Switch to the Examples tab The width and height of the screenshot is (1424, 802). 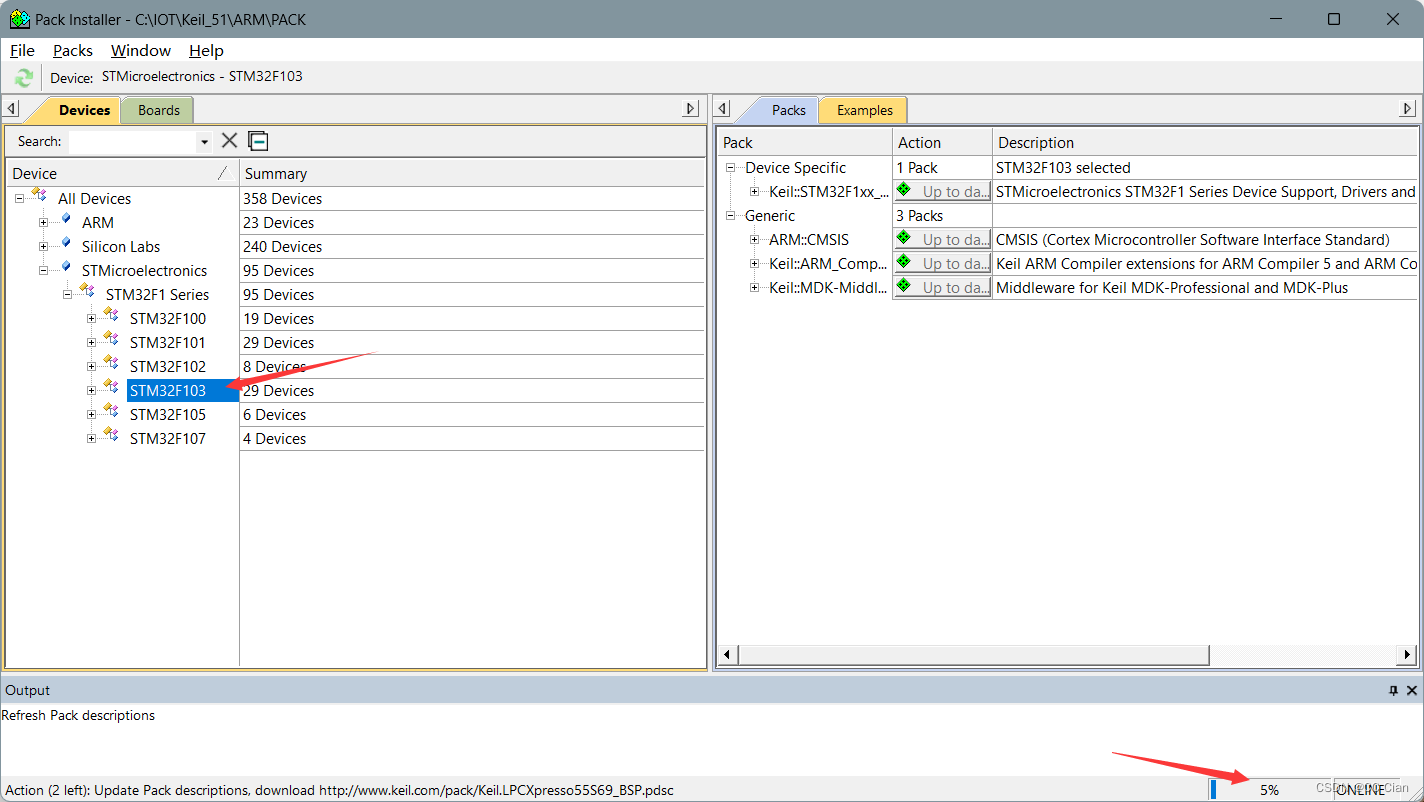(865, 110)
